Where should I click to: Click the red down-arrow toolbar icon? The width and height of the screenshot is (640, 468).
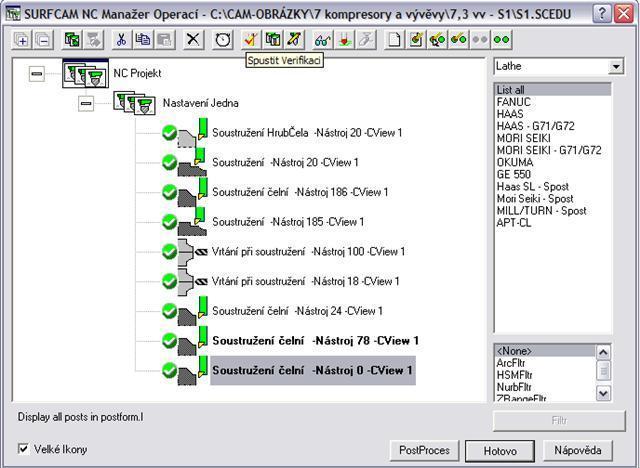[x=345, y=40]
